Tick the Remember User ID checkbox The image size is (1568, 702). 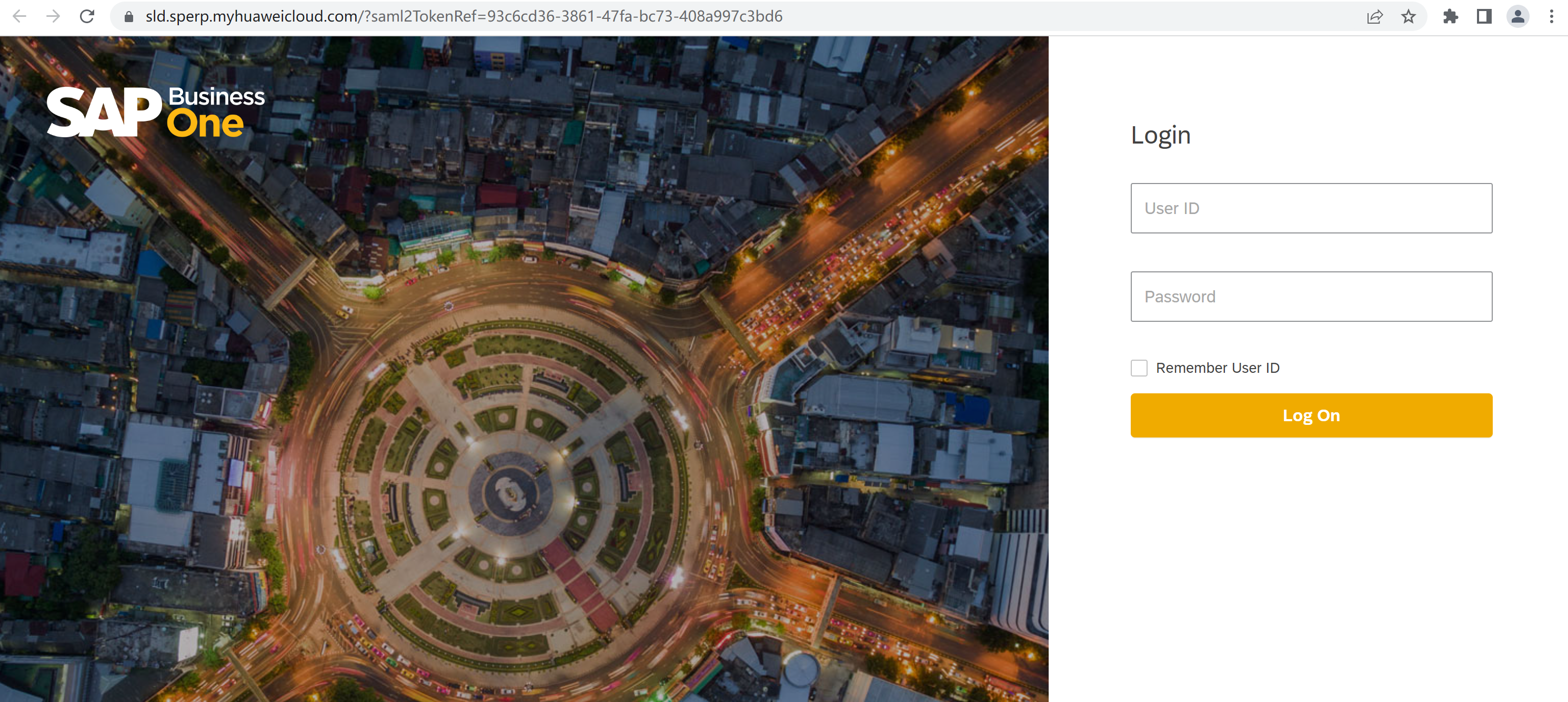point(1138,368)
